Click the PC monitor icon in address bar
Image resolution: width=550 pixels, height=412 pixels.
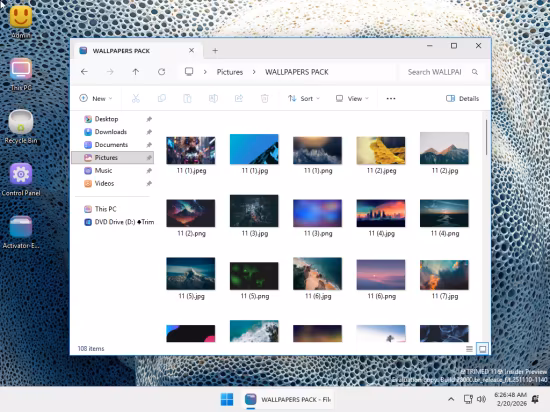189,72
